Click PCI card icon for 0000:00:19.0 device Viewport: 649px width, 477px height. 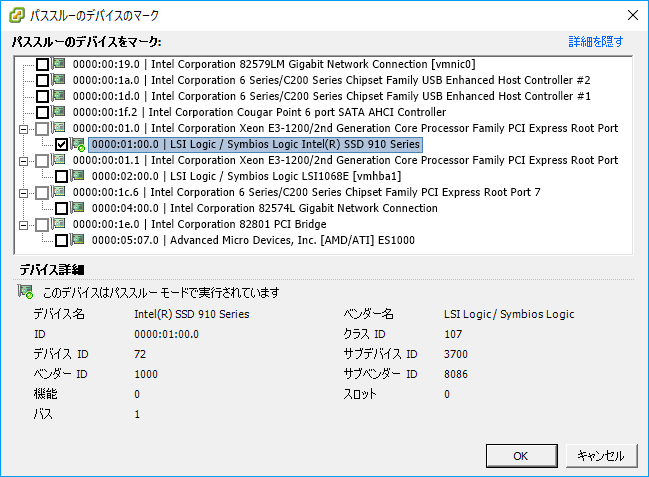pyautogui.click(x=58, y=63)
